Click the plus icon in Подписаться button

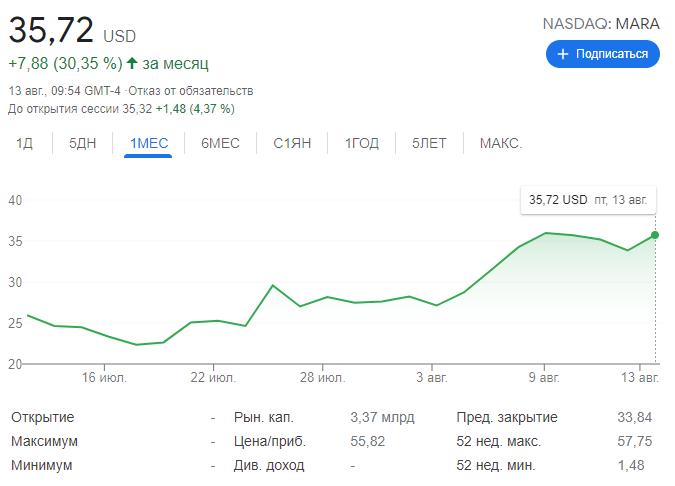tap(563, 54)
